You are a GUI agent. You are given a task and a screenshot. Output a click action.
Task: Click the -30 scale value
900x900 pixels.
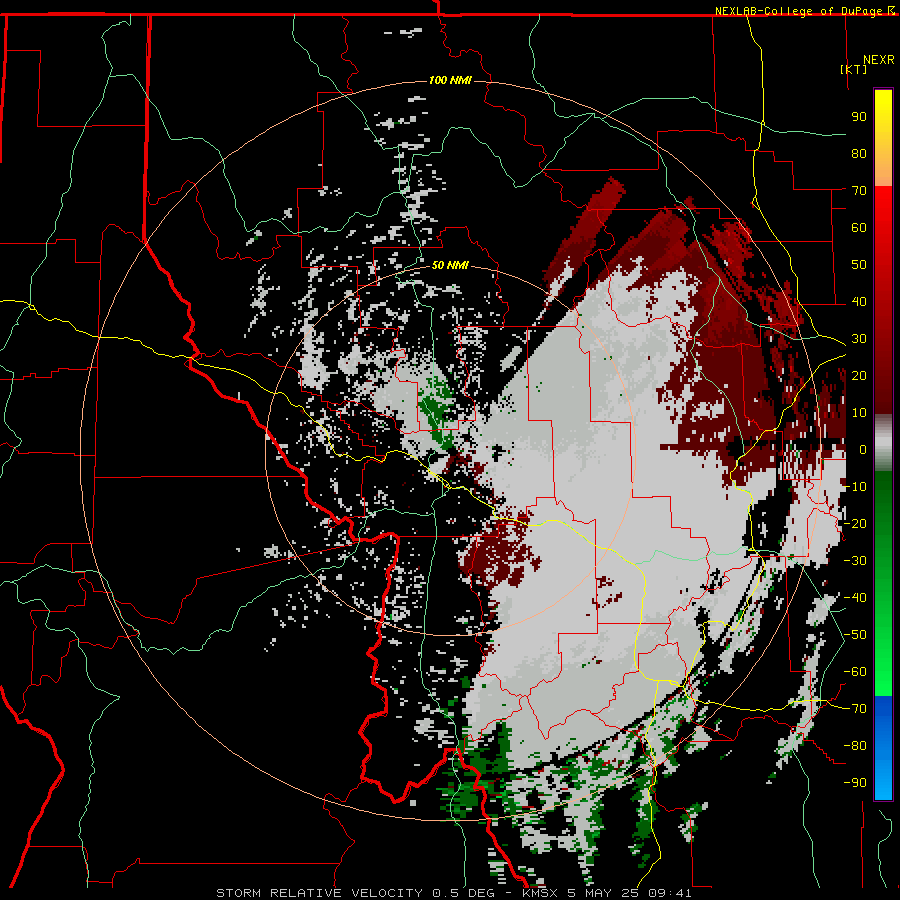(855, 561)
